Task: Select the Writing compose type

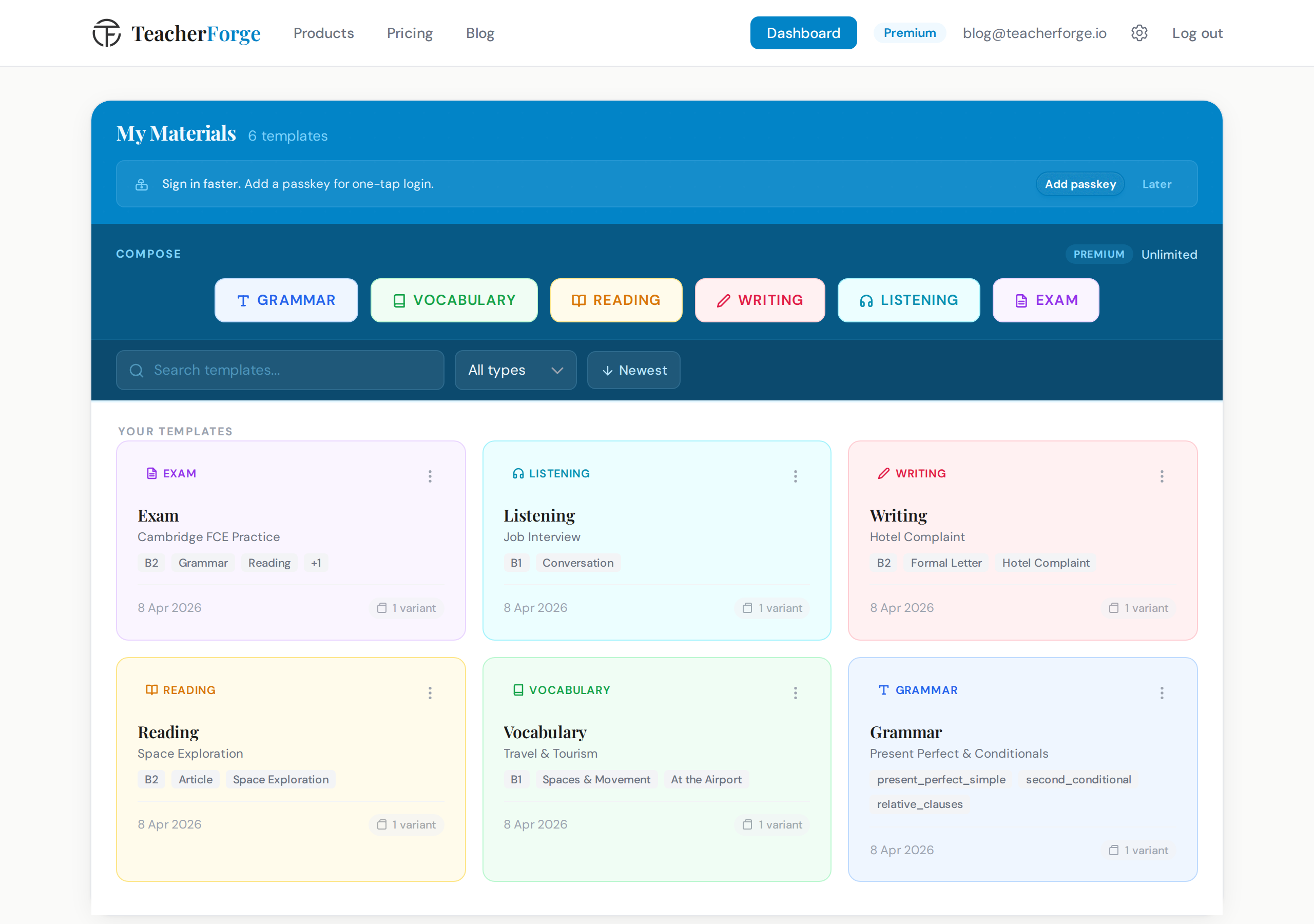Action: point(760,300)
